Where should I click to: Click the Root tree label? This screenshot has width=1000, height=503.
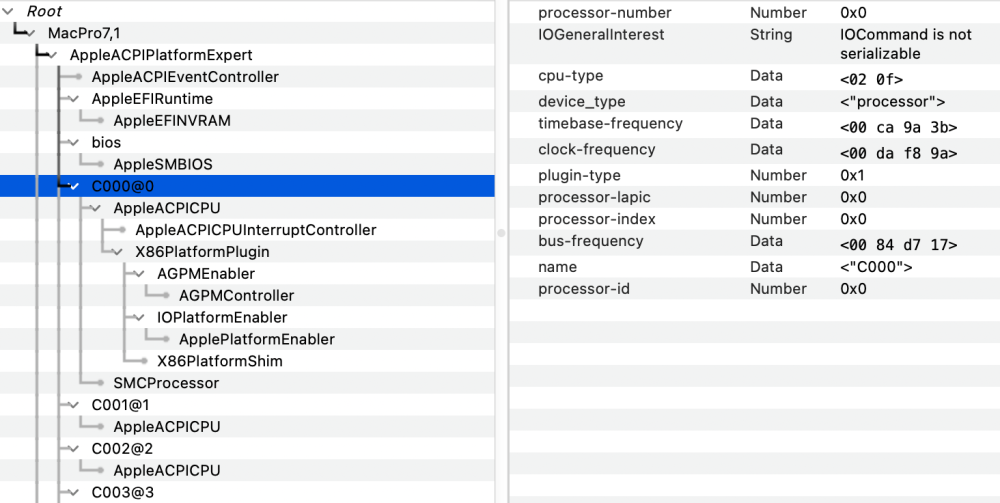pyautogui.click(x=44, y=11)
